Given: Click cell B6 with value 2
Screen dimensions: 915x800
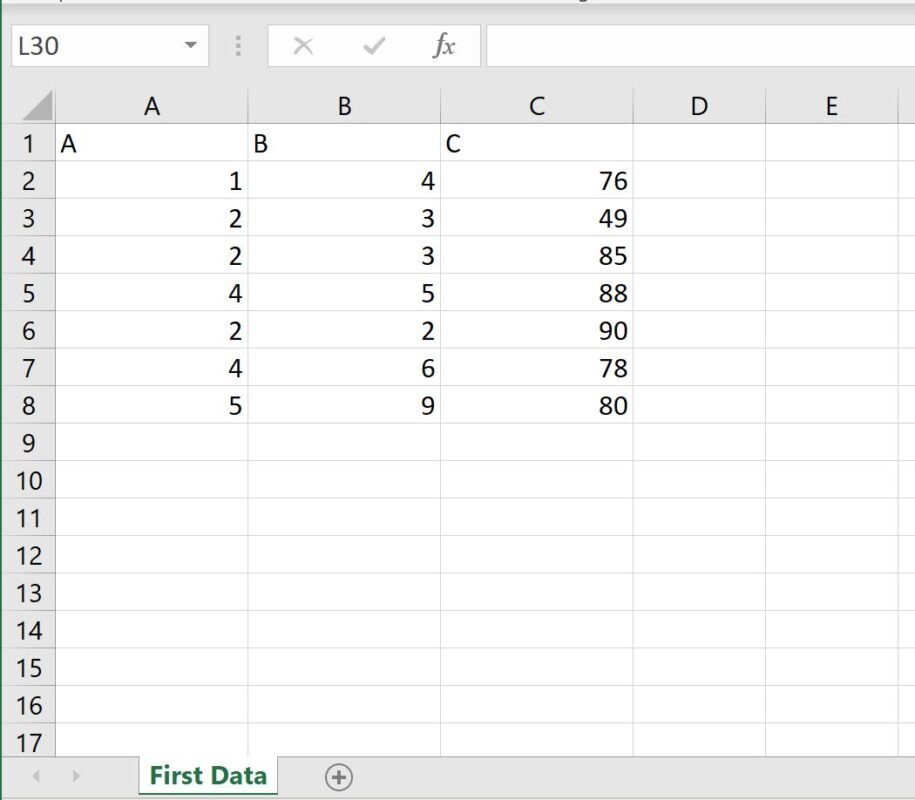Looking at the screenshot, I should (x=344, y=330).
